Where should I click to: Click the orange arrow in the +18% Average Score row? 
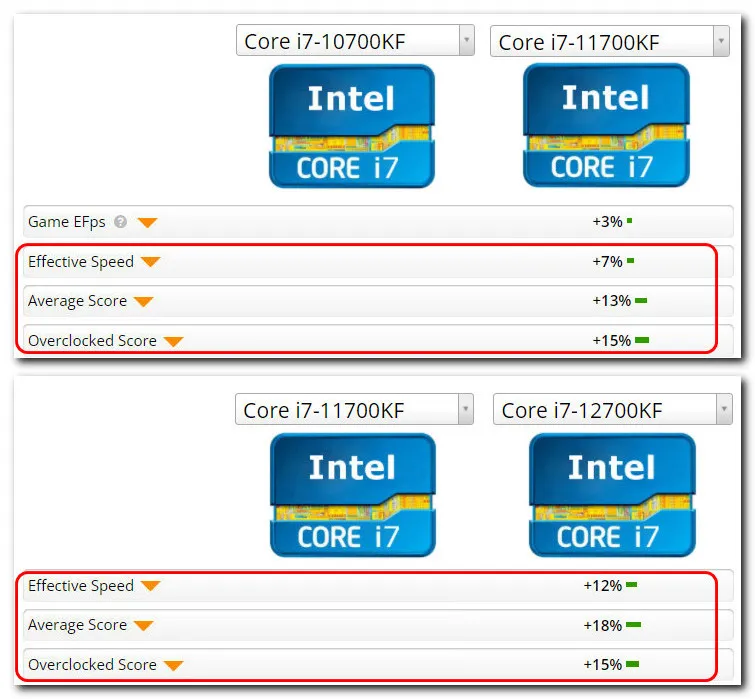pos(143,625)
